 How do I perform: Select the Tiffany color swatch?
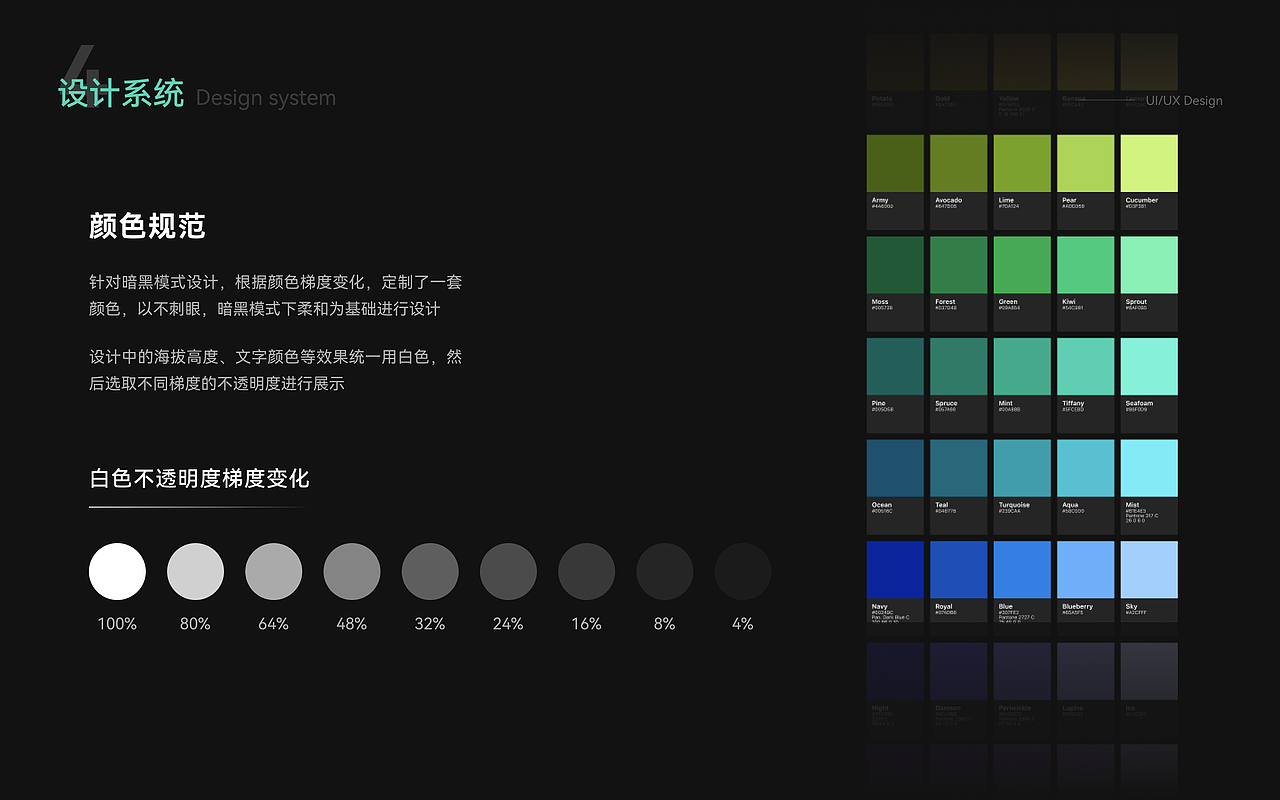(1085, 366)
